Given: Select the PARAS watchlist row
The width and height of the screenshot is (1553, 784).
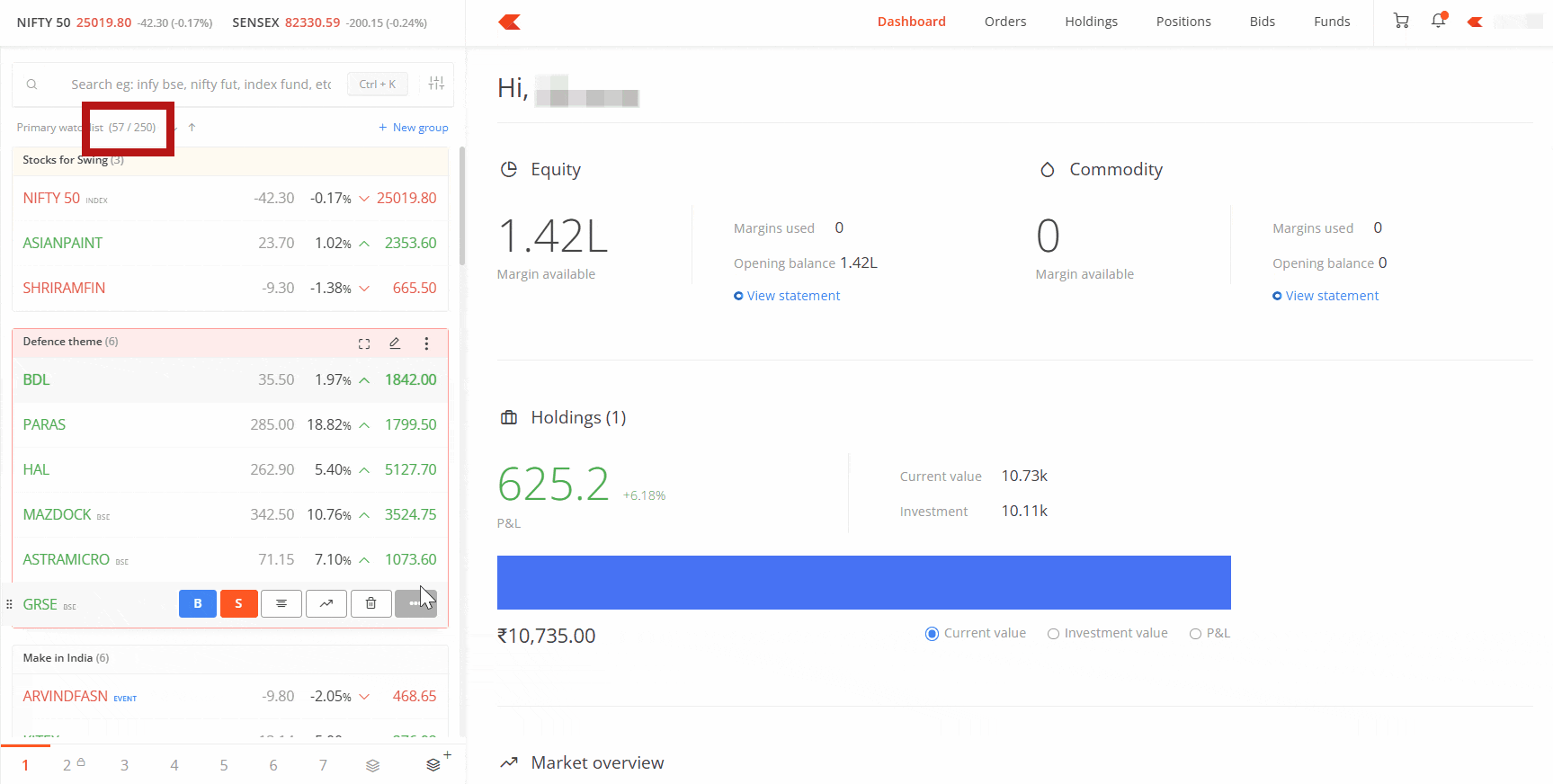Looking at the screenshot, I should click(230, 425).
